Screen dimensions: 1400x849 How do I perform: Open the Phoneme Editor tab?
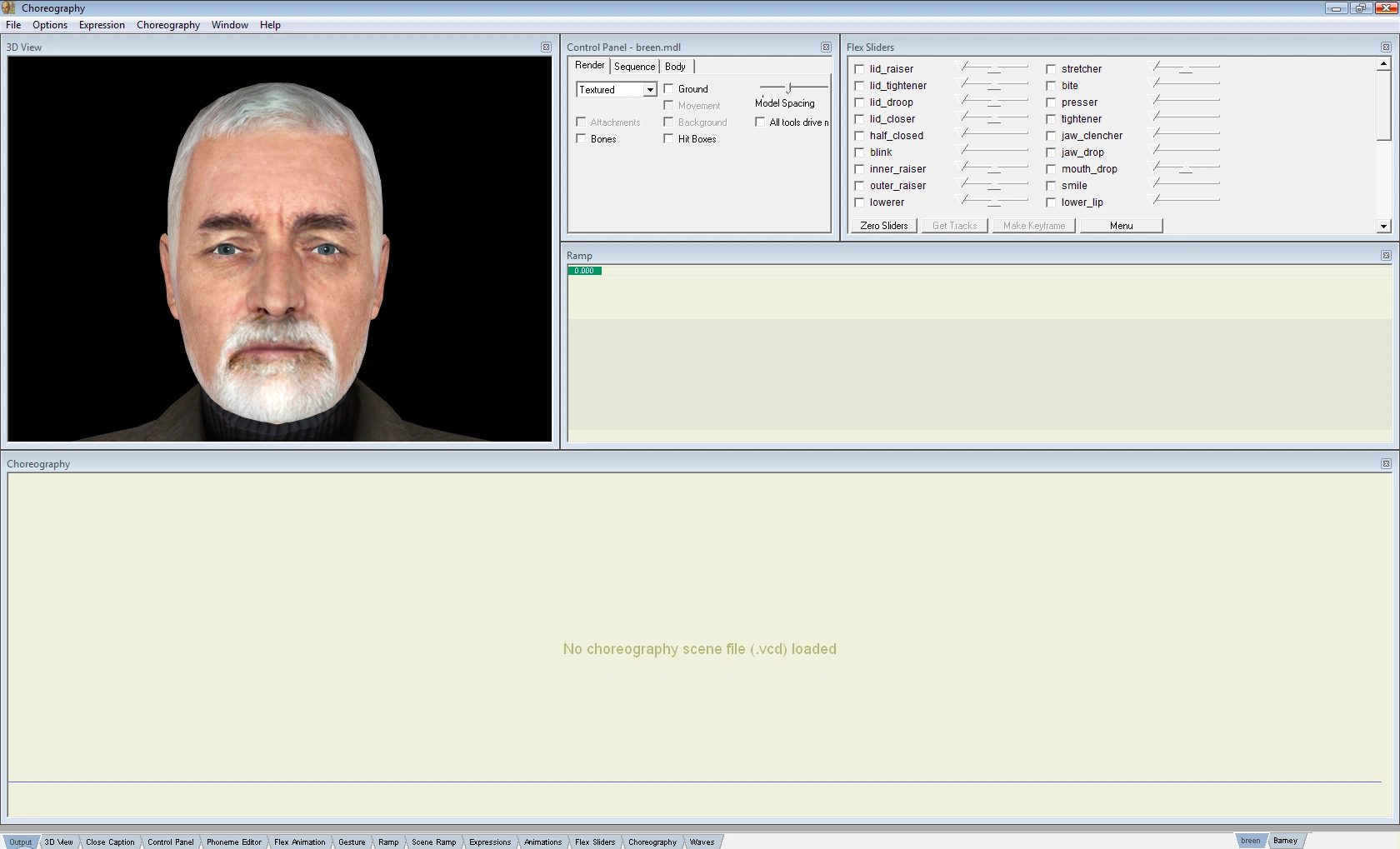(233, 842)
